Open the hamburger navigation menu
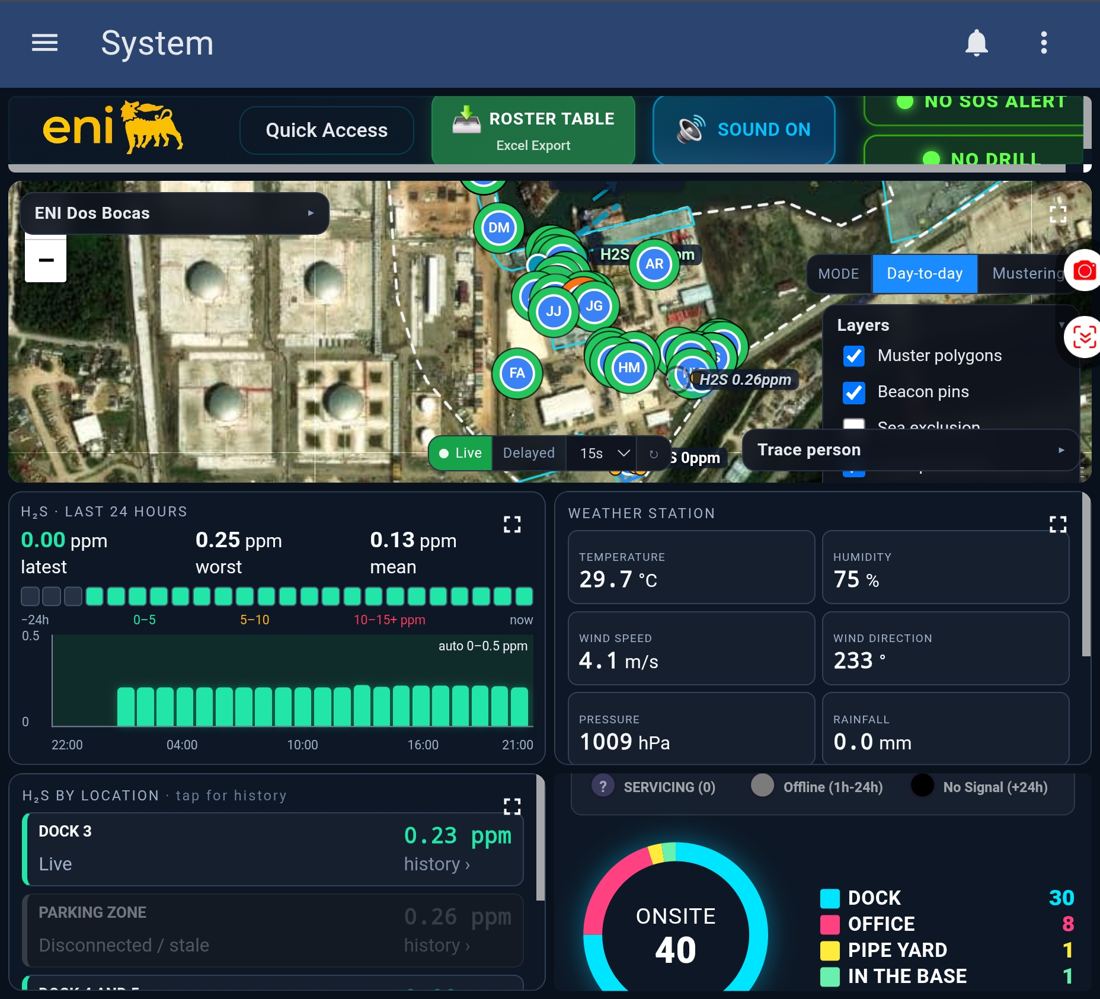This screenshot has width=1100, height=999. 45,43
